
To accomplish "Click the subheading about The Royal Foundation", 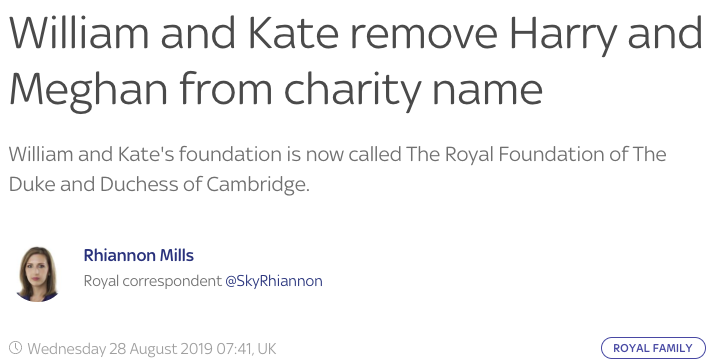I will click(x=337, y=169).
